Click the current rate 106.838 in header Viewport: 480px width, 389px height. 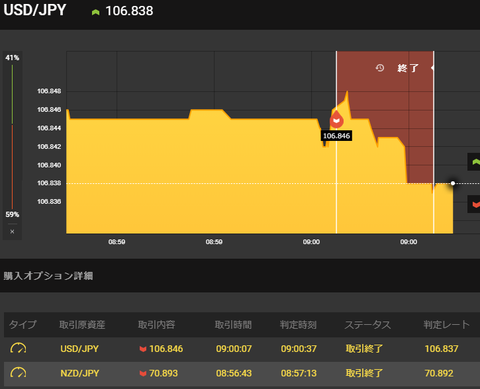tap(129, 11)
